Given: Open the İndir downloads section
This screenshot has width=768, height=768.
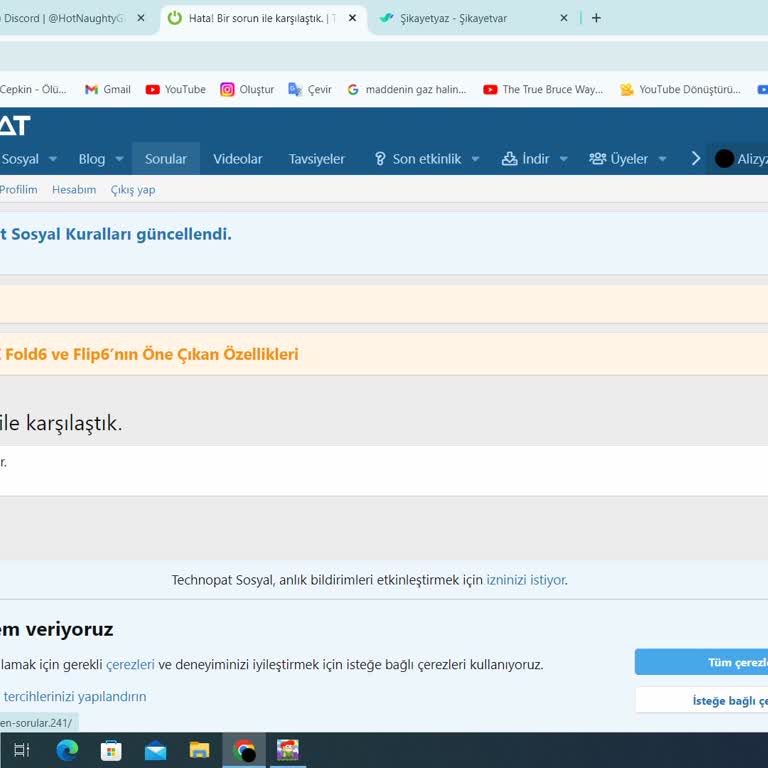Looking at the screenshot, I should tap(526, 159).
